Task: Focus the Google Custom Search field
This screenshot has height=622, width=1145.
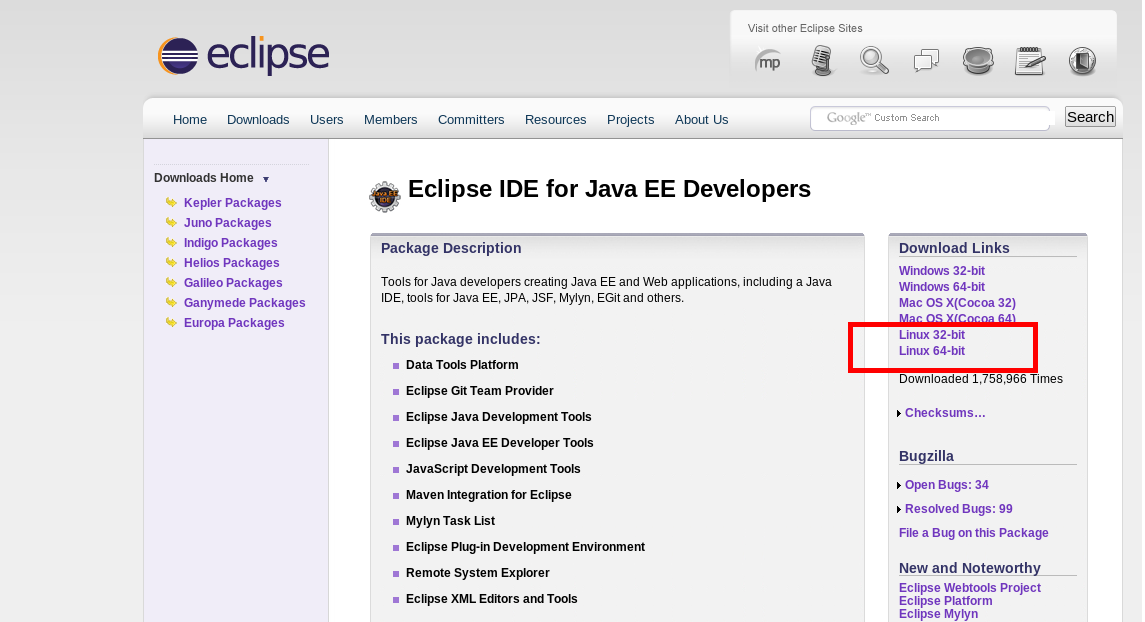Action: pos(930,118)
